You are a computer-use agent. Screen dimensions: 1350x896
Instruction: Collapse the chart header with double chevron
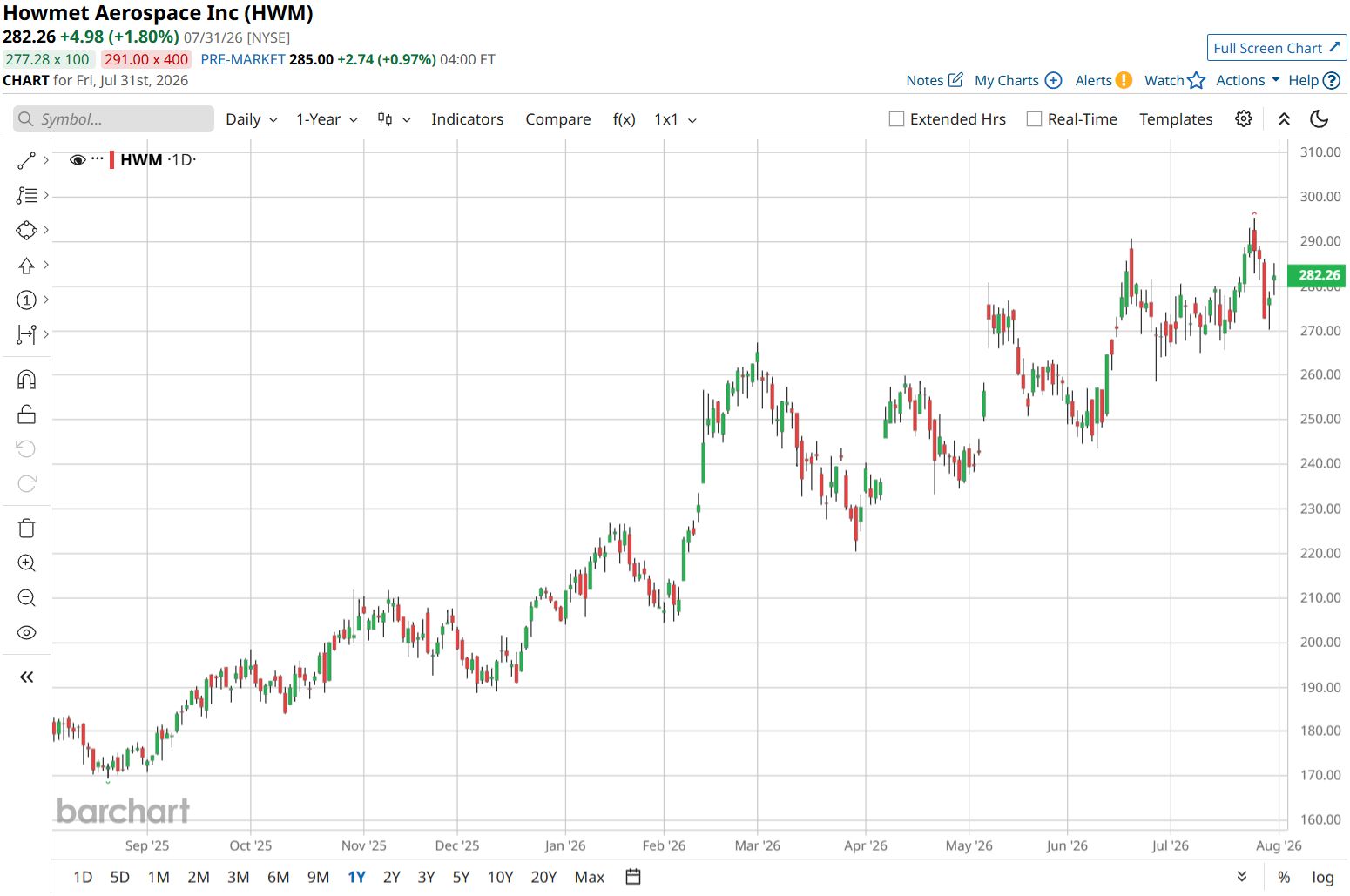pos(1284,119)
